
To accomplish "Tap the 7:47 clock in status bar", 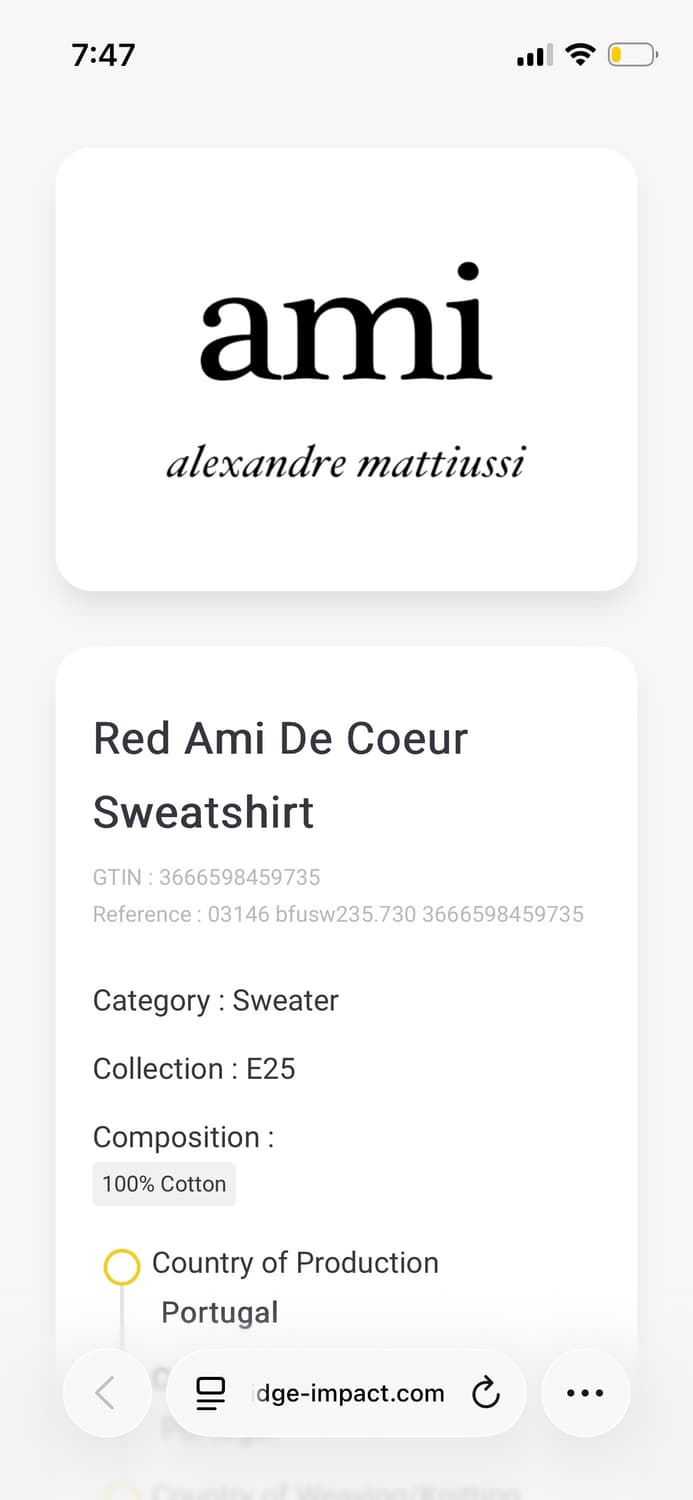I will coord(103,55).
